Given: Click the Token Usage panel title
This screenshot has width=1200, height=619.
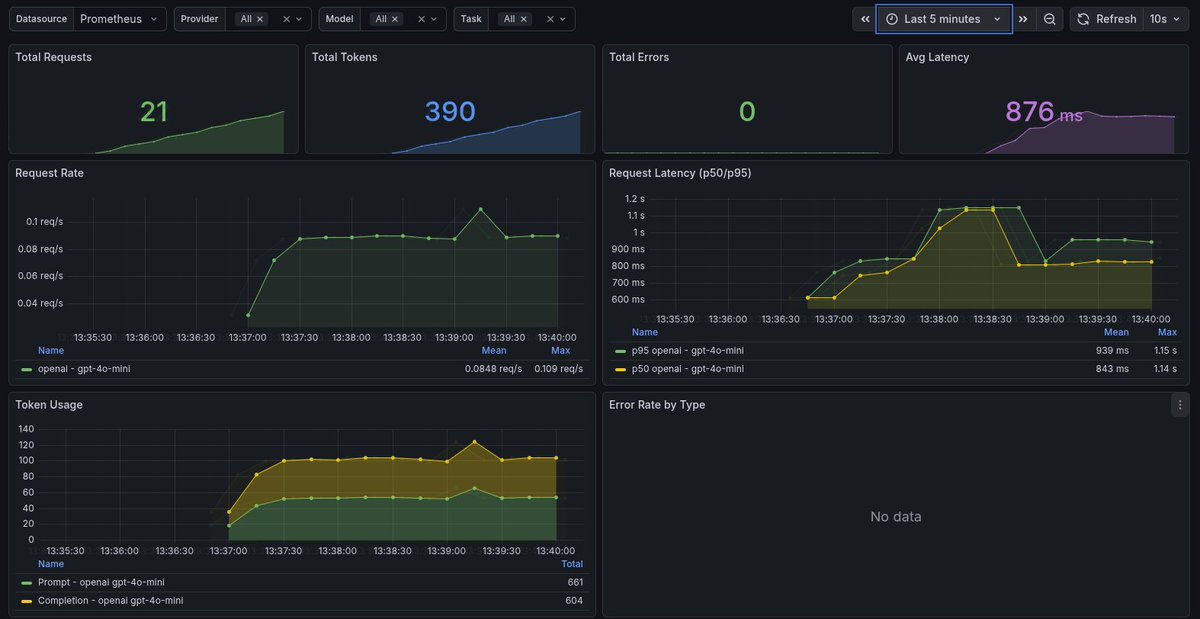Looking at the screenshot, I should pos(49,405).
